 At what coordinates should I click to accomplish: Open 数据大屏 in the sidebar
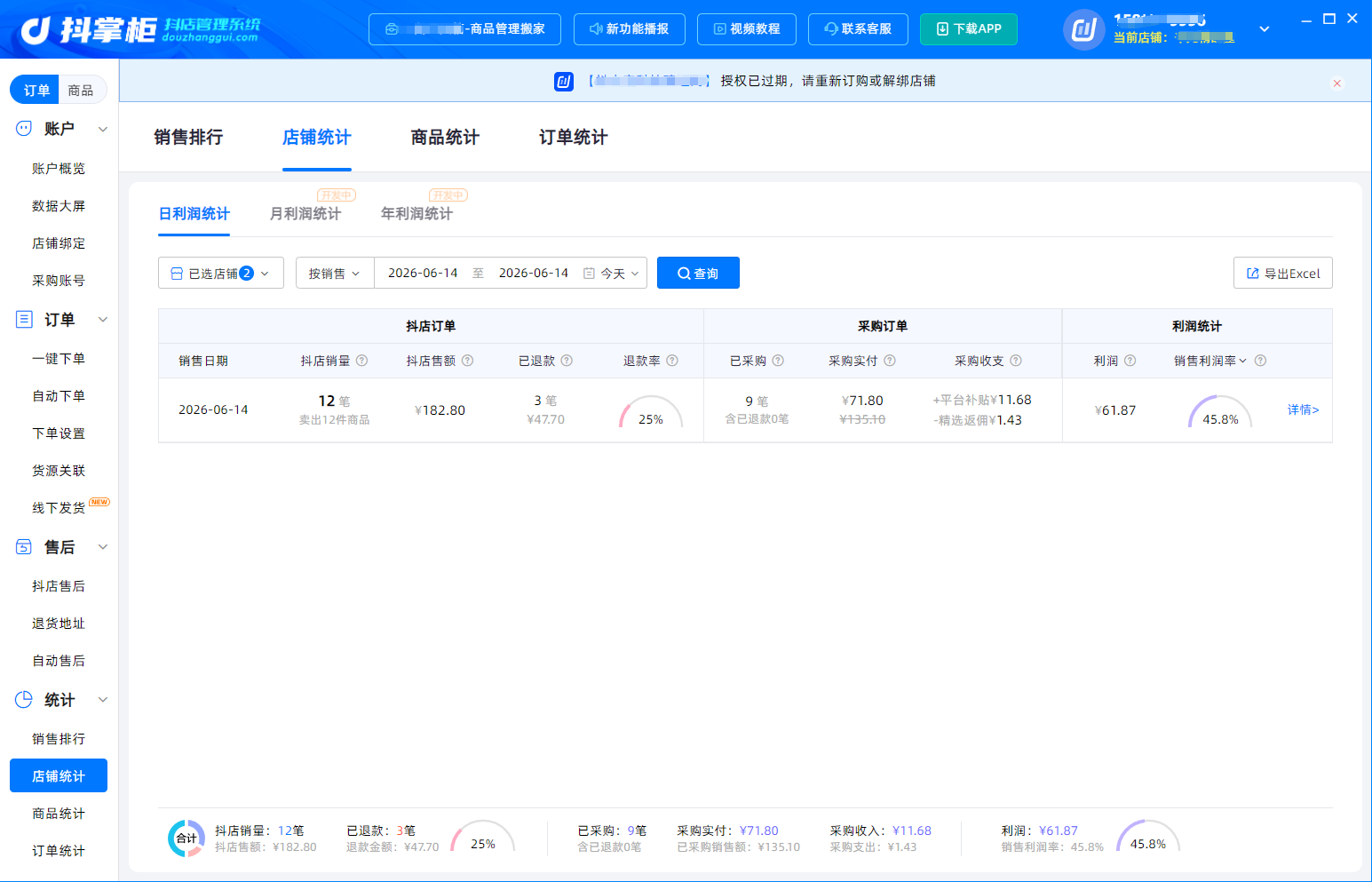tap(59, 206)
